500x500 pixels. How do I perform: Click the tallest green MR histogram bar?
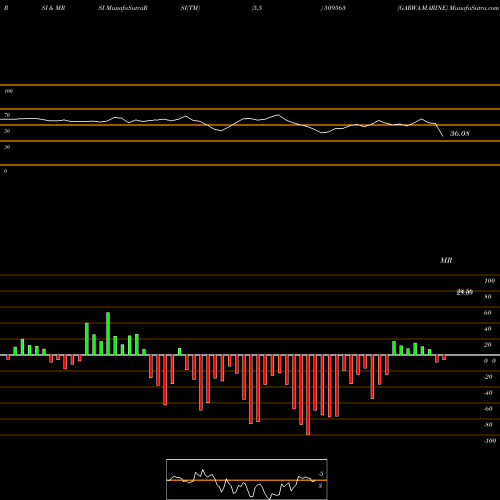[108, 334]
